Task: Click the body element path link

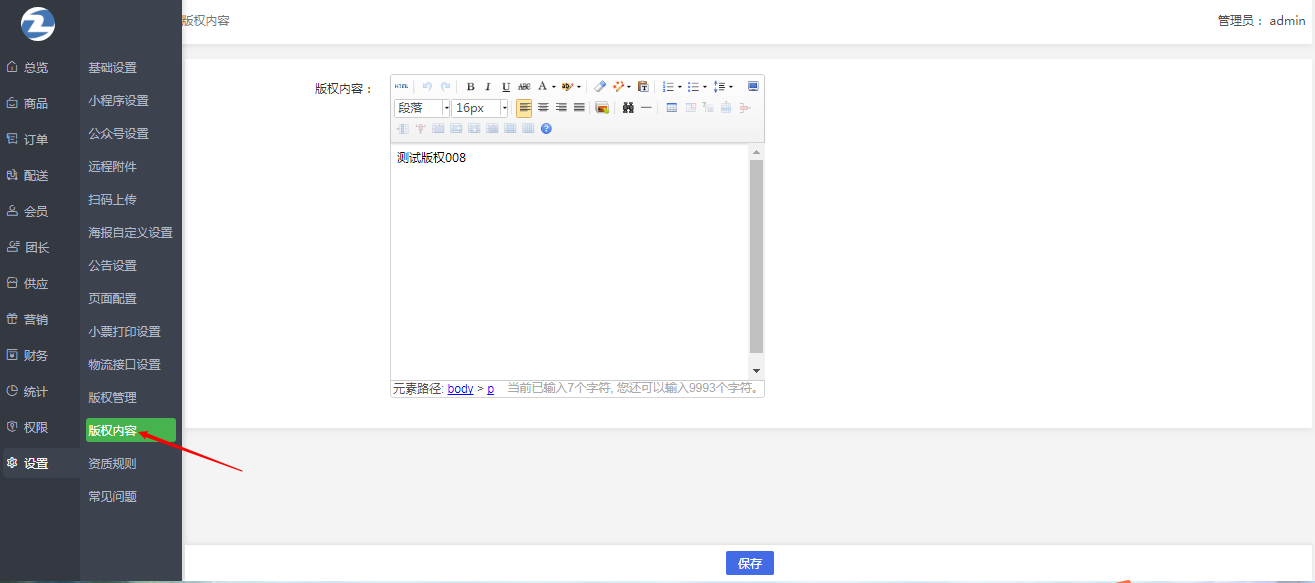Action: 460,389
